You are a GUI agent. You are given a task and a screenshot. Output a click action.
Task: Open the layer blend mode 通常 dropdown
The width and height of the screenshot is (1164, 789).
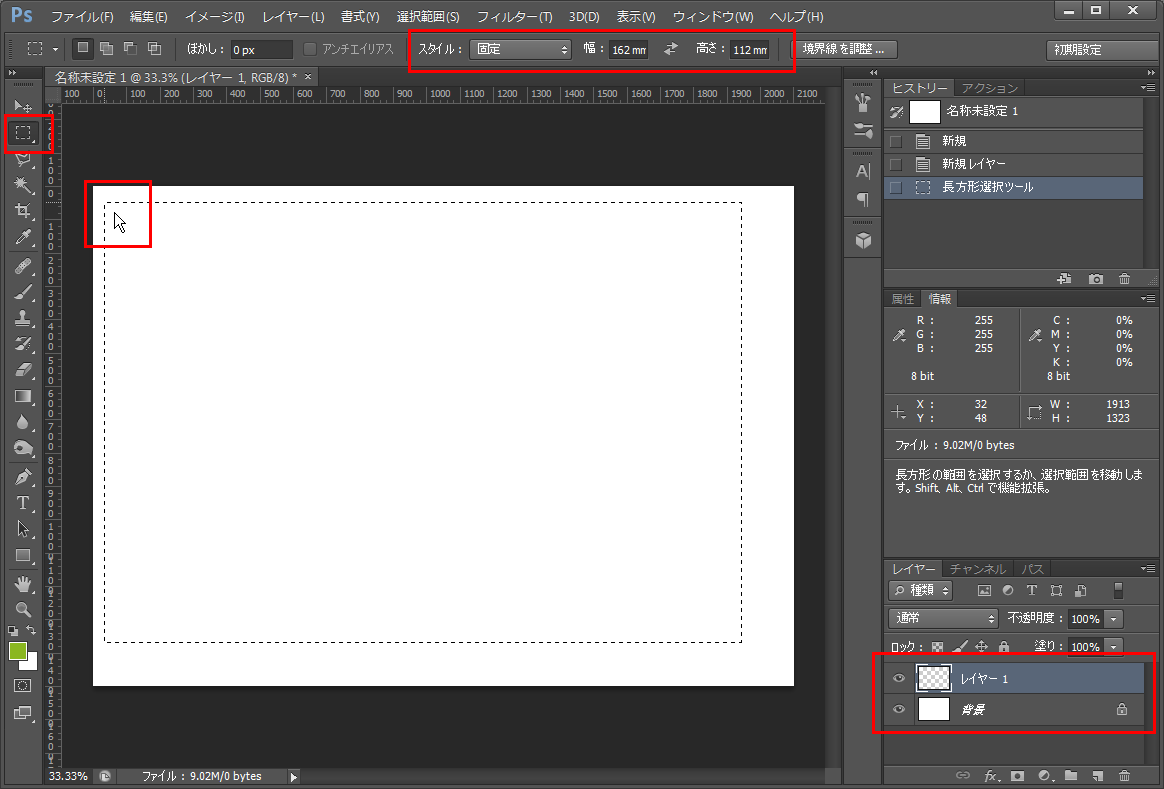pyautogui.click(x=943, y=618)
